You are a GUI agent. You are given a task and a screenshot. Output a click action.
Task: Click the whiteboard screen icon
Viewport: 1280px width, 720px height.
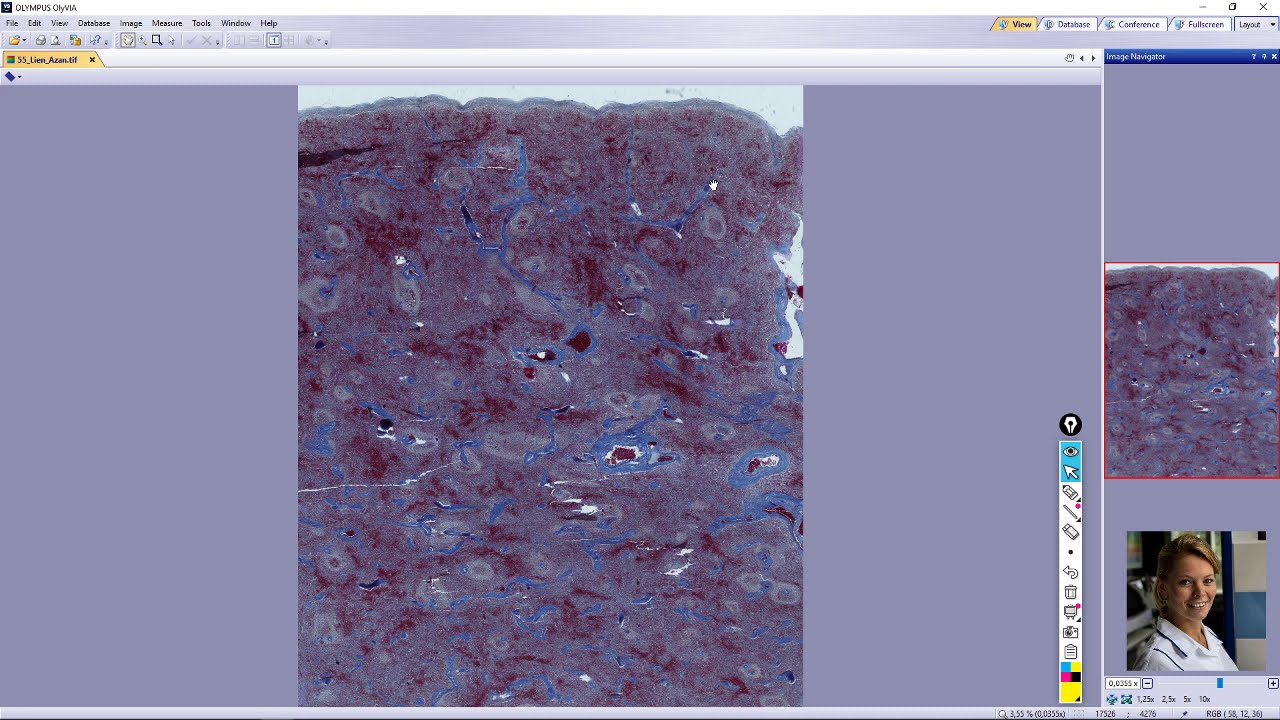(x=1071, y=612)
